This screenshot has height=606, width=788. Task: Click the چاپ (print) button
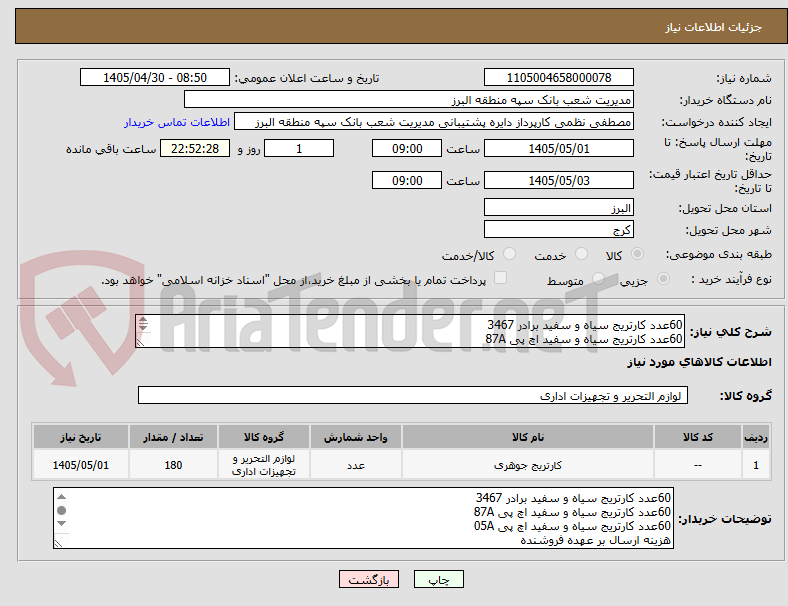pyautogui.click(x=438, y=579)
